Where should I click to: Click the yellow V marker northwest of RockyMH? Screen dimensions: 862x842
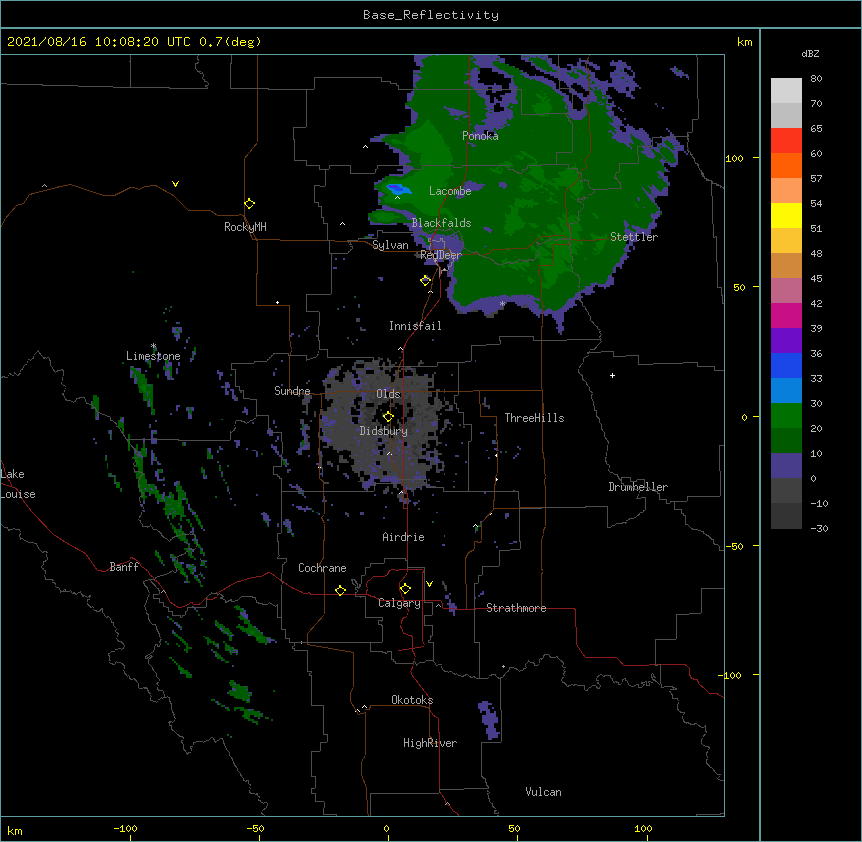[x=175, y=184]
